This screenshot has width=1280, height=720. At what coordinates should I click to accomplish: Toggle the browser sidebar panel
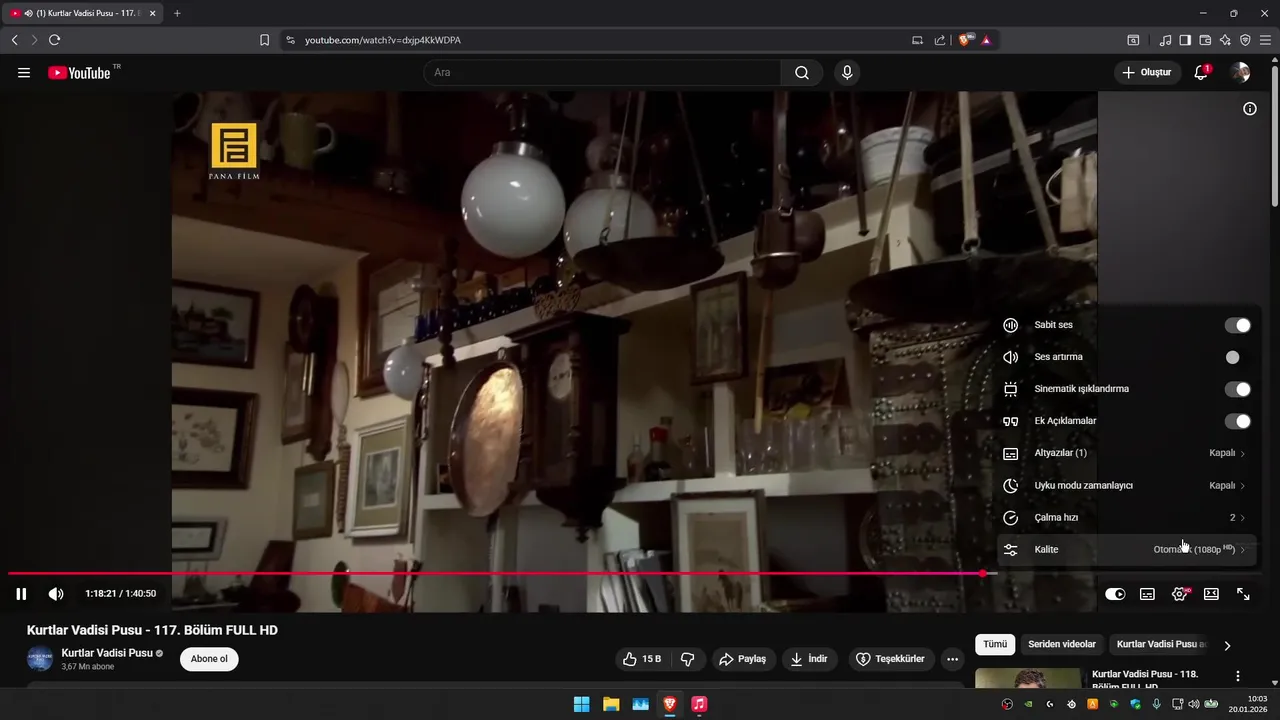point(1185,40)
